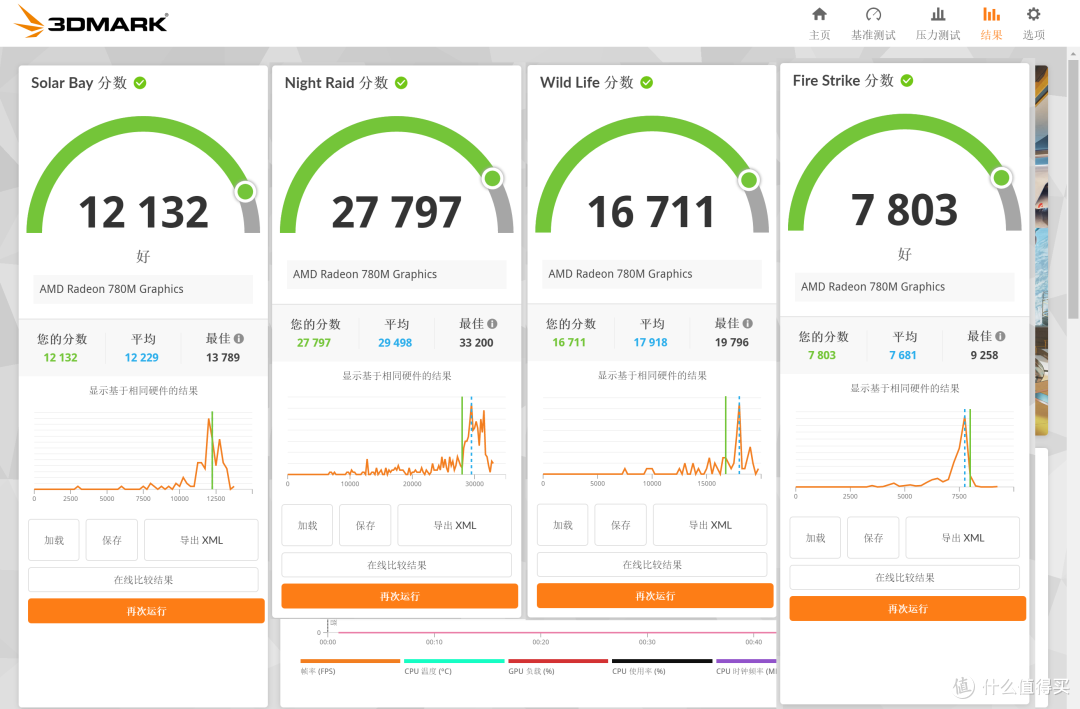Screen dimensions: 1080x709
Task: Click 加载 in the Night Raid card
Action: click(x=307, y=525)
